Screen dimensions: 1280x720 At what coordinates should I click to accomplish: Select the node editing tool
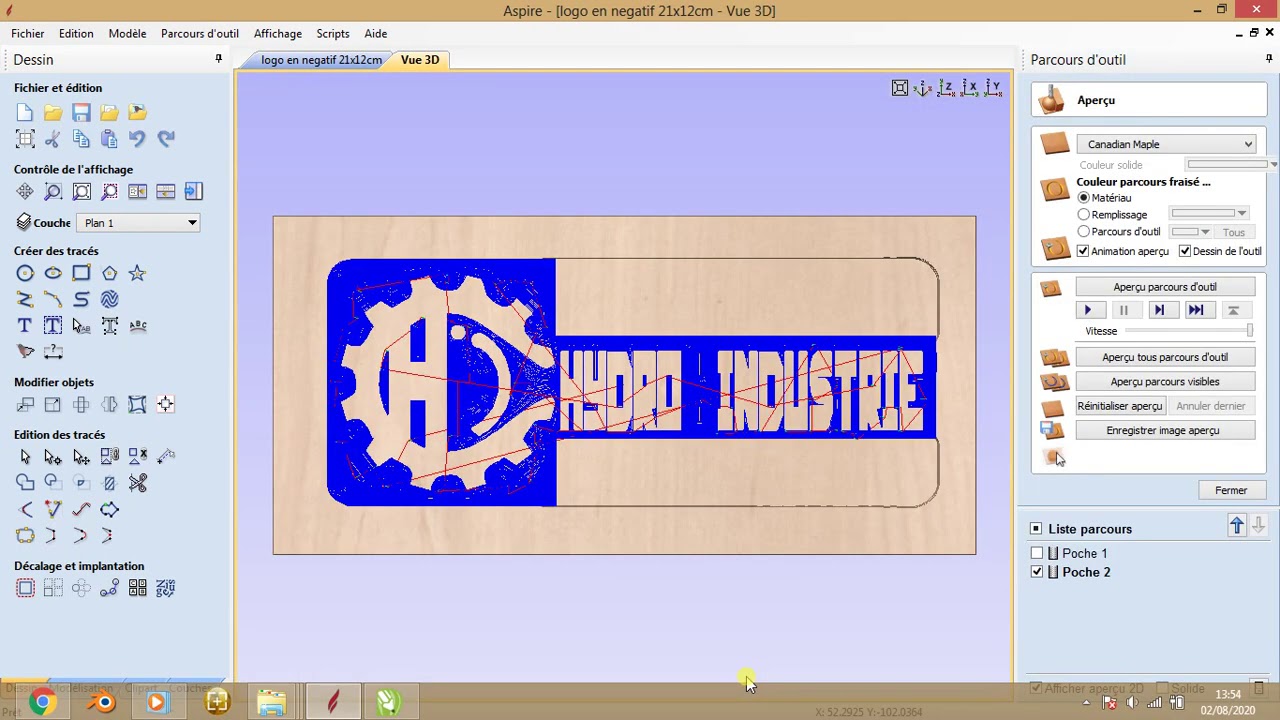(x=53, y=457)
